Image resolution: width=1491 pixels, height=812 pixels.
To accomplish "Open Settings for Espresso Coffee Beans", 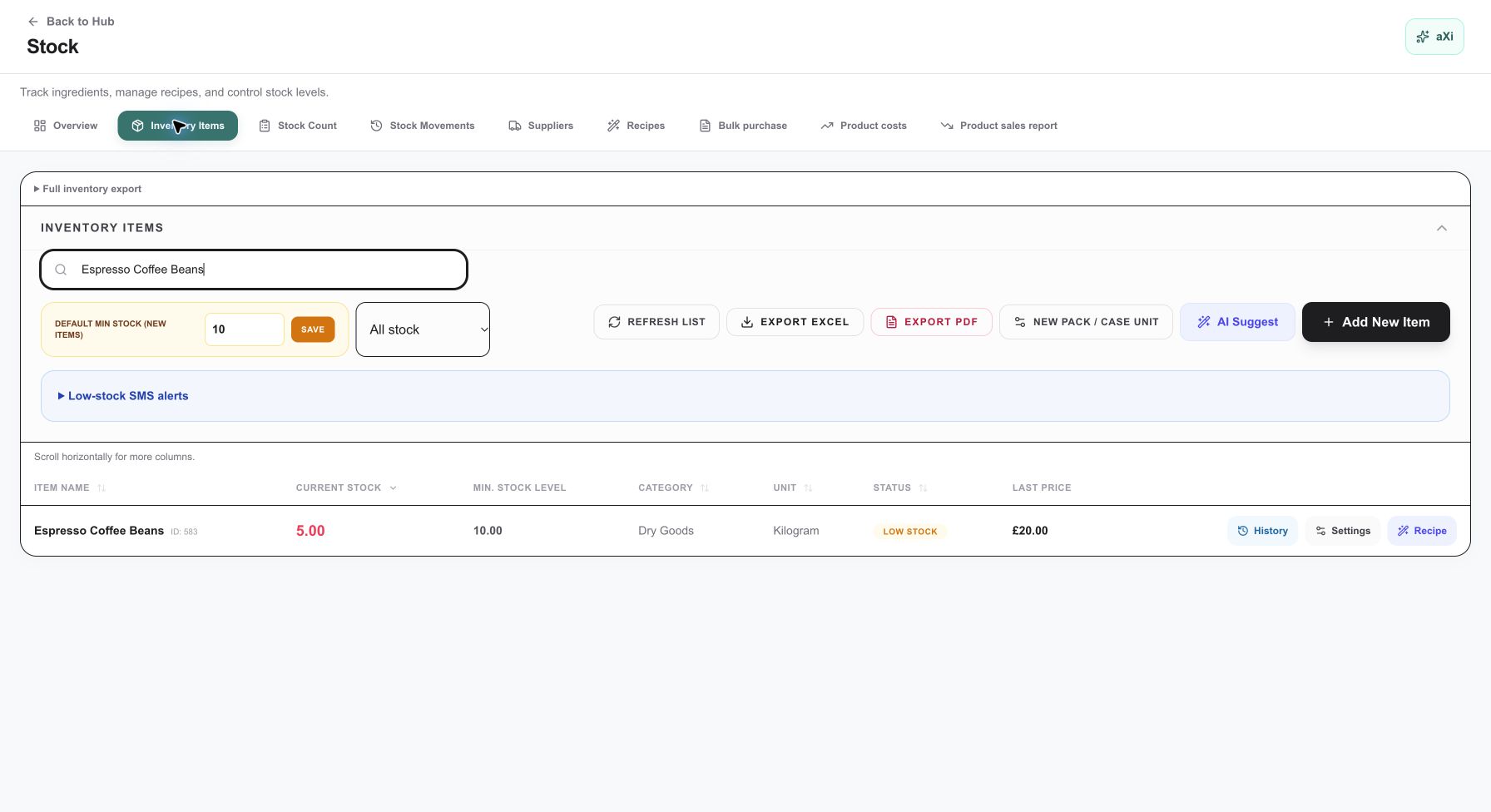I will click(x=1343, y=531).
